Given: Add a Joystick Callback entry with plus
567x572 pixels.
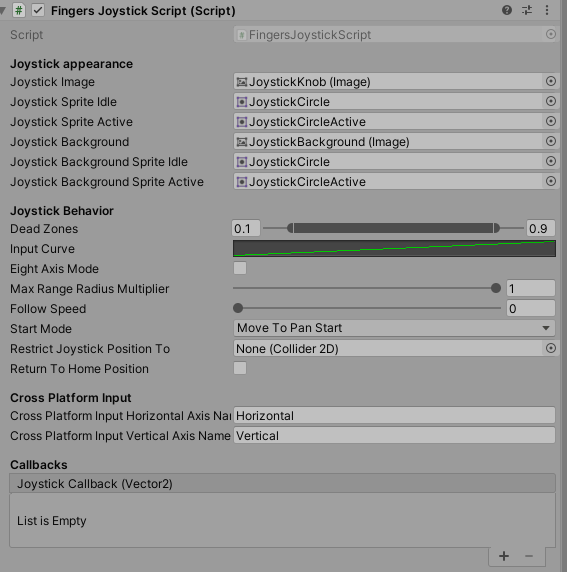Looking at the screenshot, I should pyautogui.click(x=504, y=556).
